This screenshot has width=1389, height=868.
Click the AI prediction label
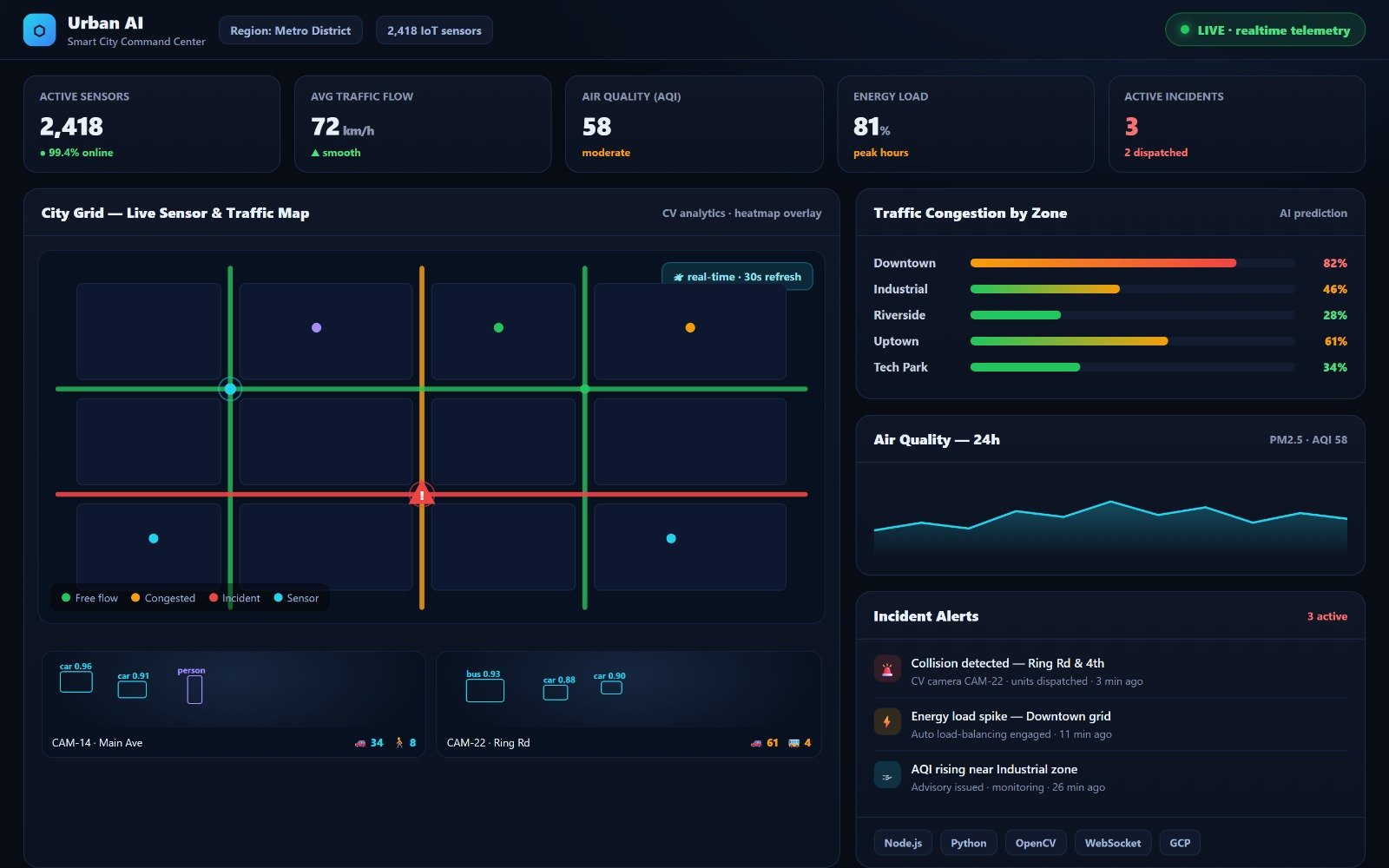tap(1313, 214)
